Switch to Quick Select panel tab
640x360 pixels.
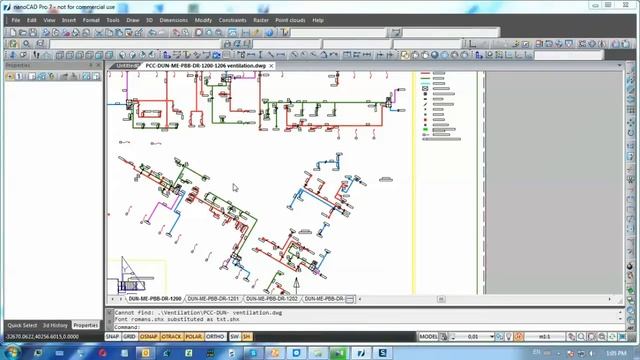click(22, 325)
